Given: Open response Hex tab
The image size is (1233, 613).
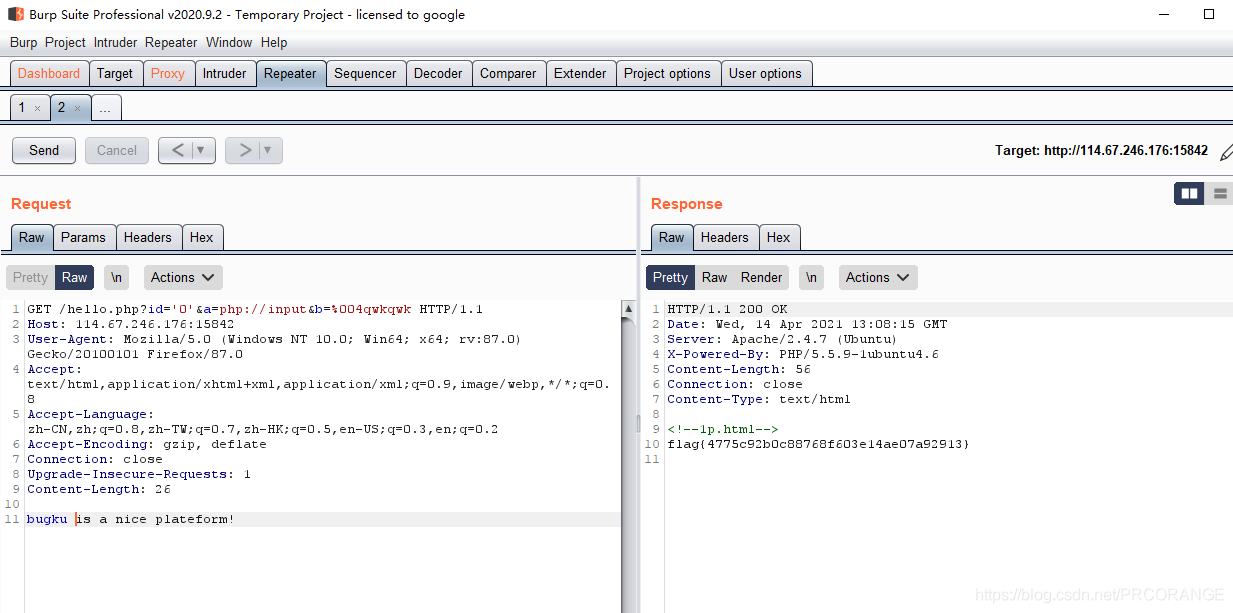Looking at the screenshot, I should tap(779, 237).
